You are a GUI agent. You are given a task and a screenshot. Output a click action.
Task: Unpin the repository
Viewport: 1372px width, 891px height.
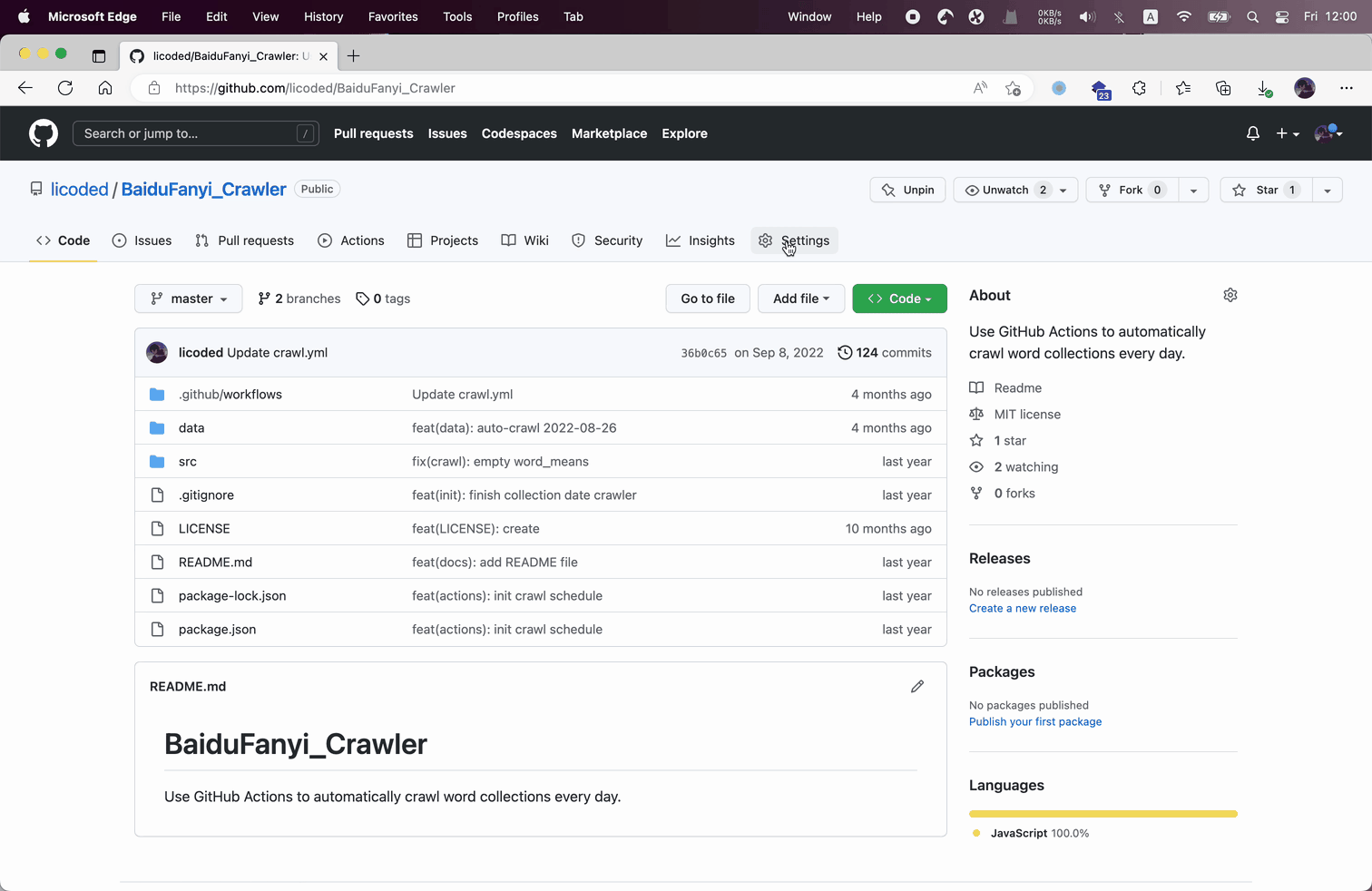(907, 190)
